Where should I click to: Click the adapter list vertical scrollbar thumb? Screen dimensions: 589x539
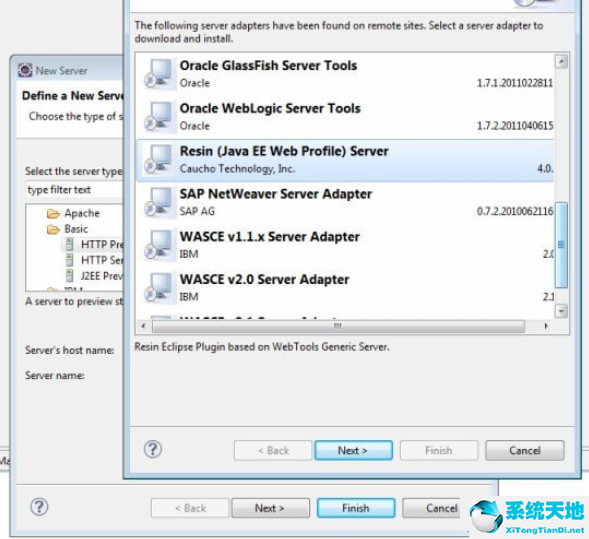click(x=561, y=245)
